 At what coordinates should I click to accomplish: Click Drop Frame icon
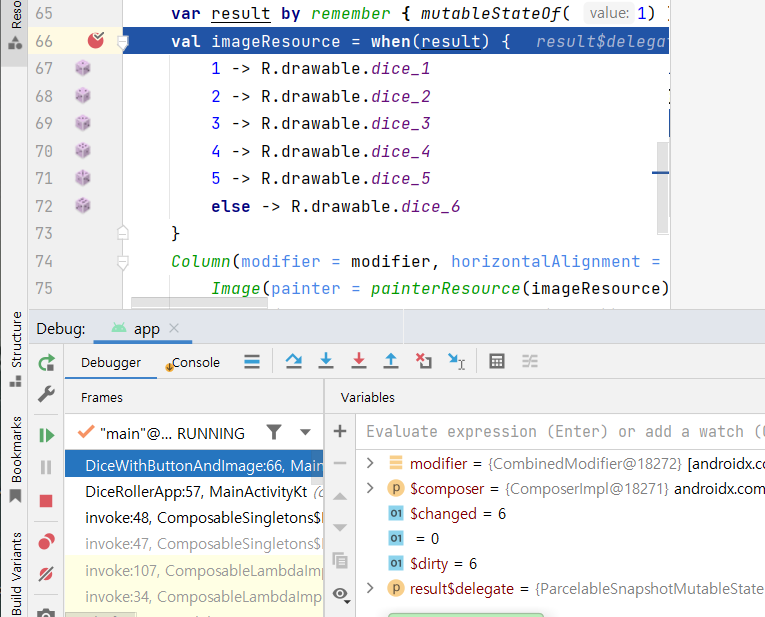coord(423,361)
